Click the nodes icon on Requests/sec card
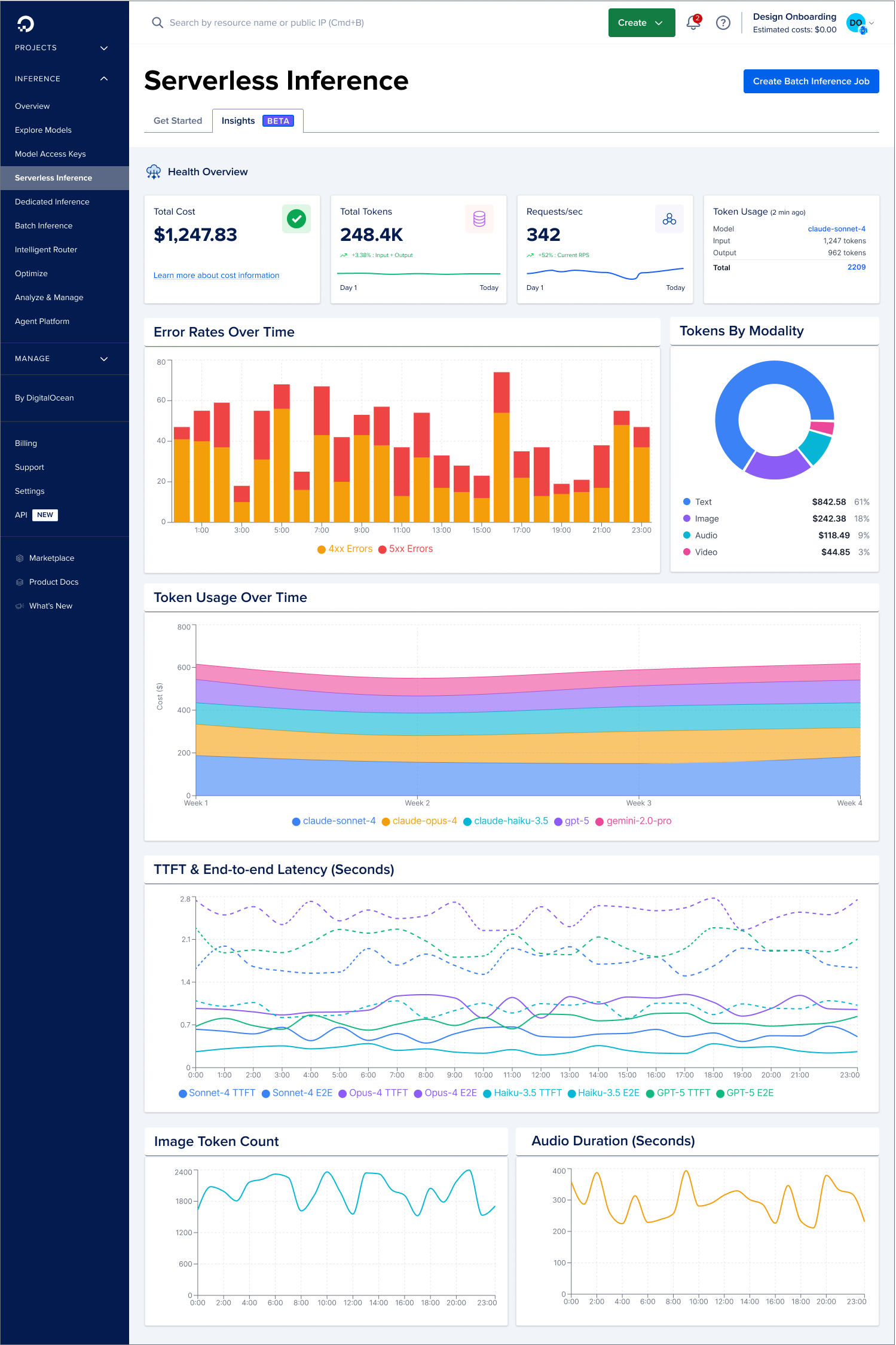 pos(669,219)
